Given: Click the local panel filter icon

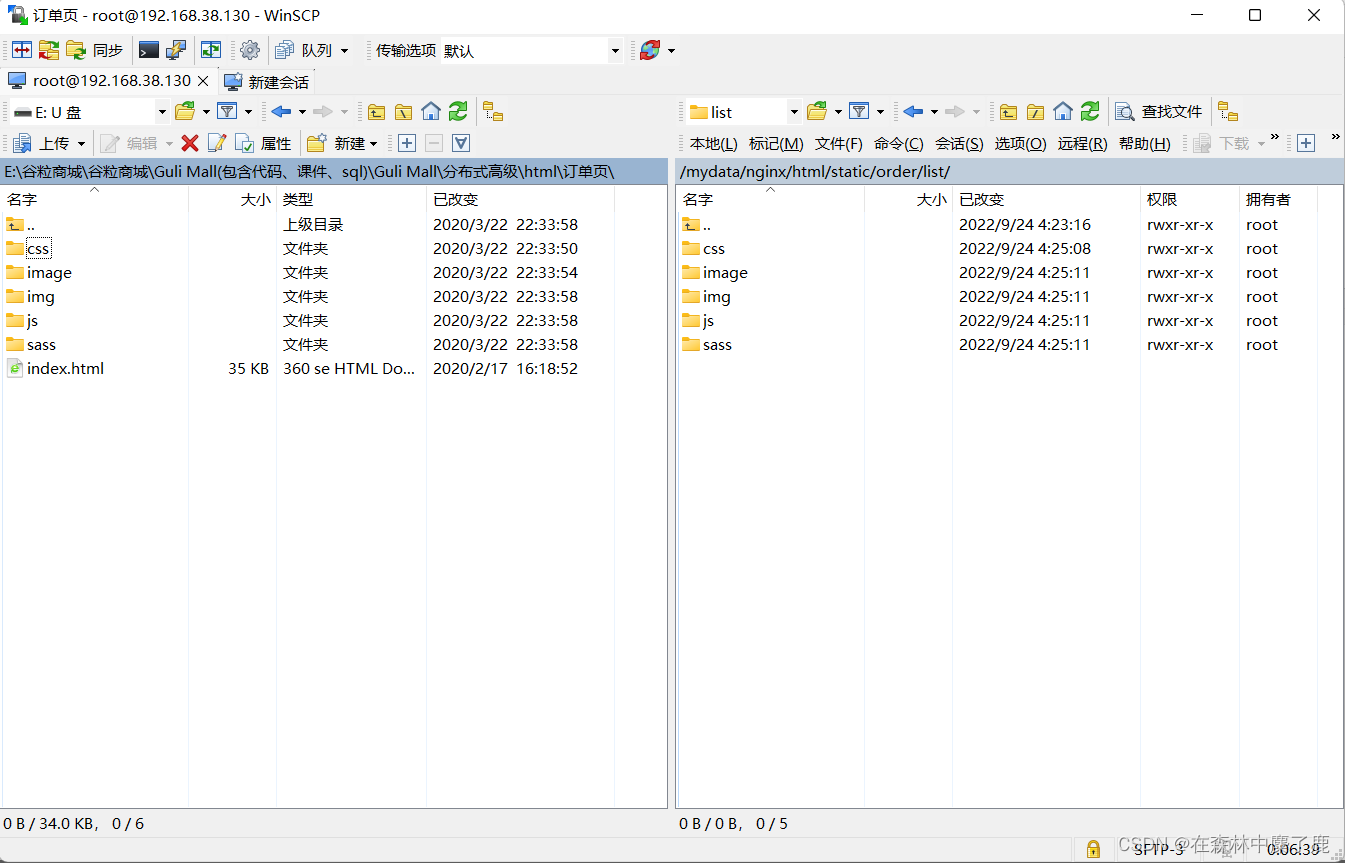Looking at the screenshot, I should pyautogui.click(x=227, y=112).
